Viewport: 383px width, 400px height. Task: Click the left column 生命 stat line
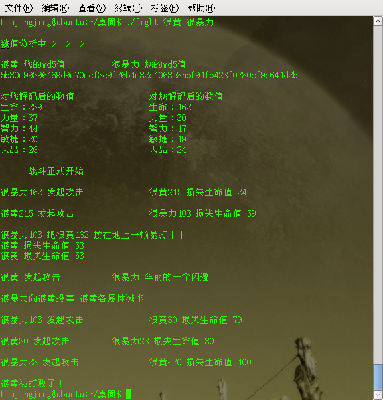21,107
